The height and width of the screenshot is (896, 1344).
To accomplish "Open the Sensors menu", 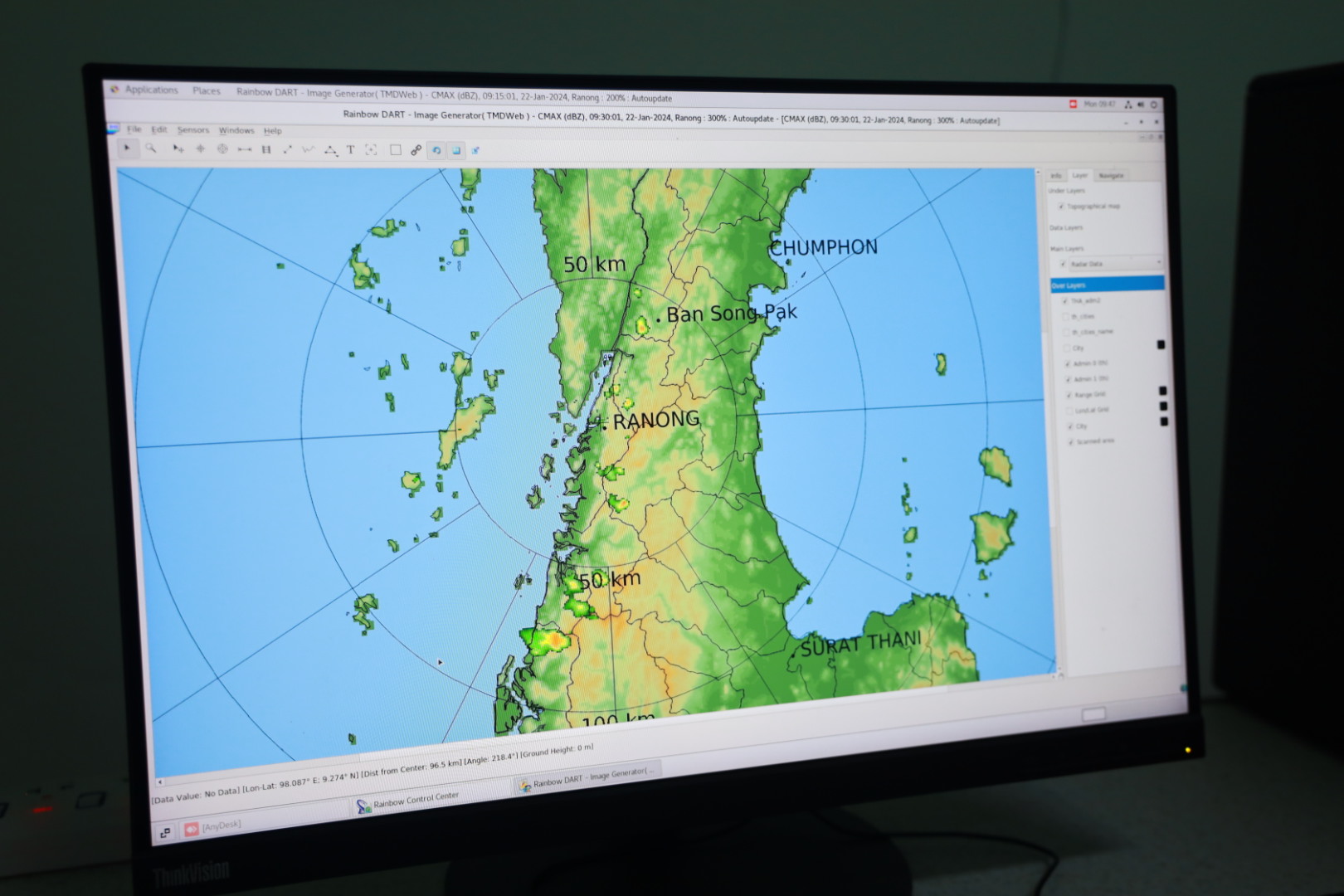I will pos(192,130).
